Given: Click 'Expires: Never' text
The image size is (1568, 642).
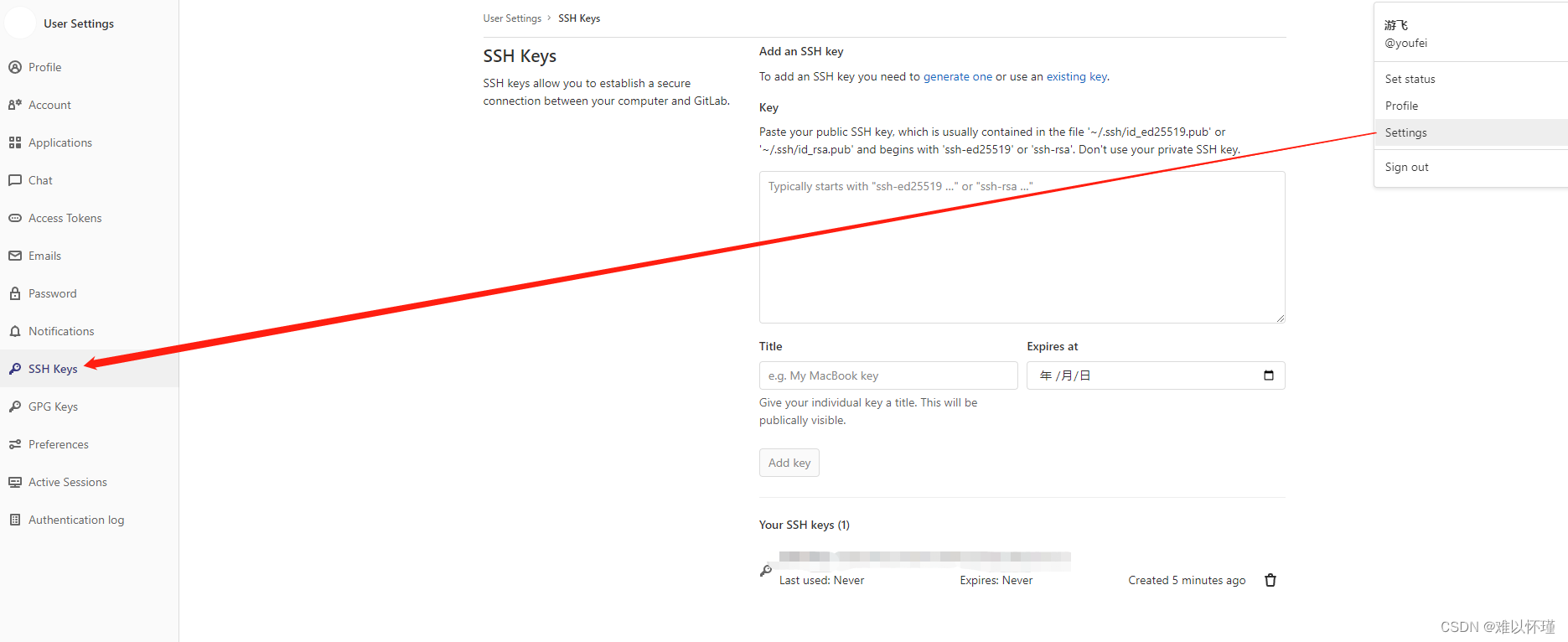Looking at the screenshot, I should [x=996, y=580].
